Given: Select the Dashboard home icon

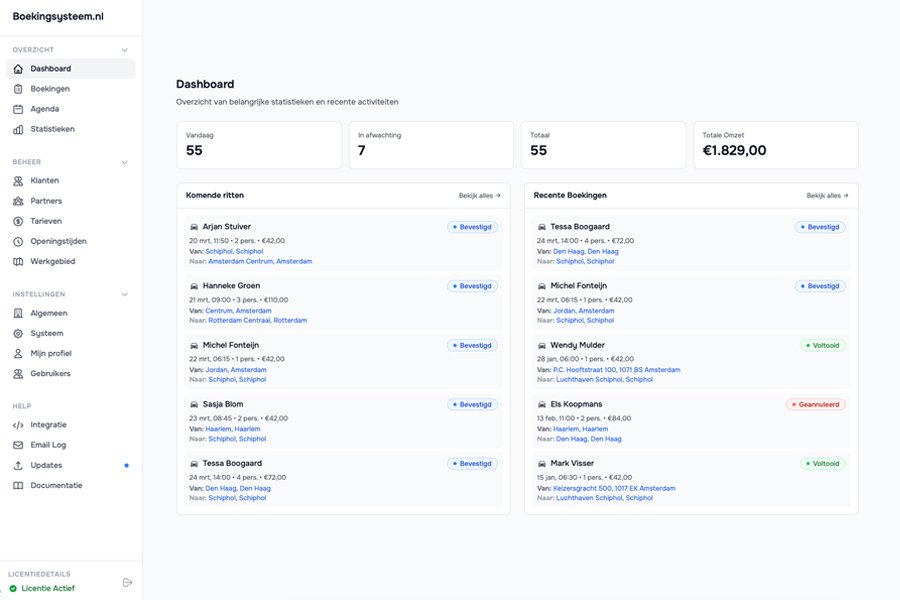Looking at the screenshot, I should pos(18,68).
